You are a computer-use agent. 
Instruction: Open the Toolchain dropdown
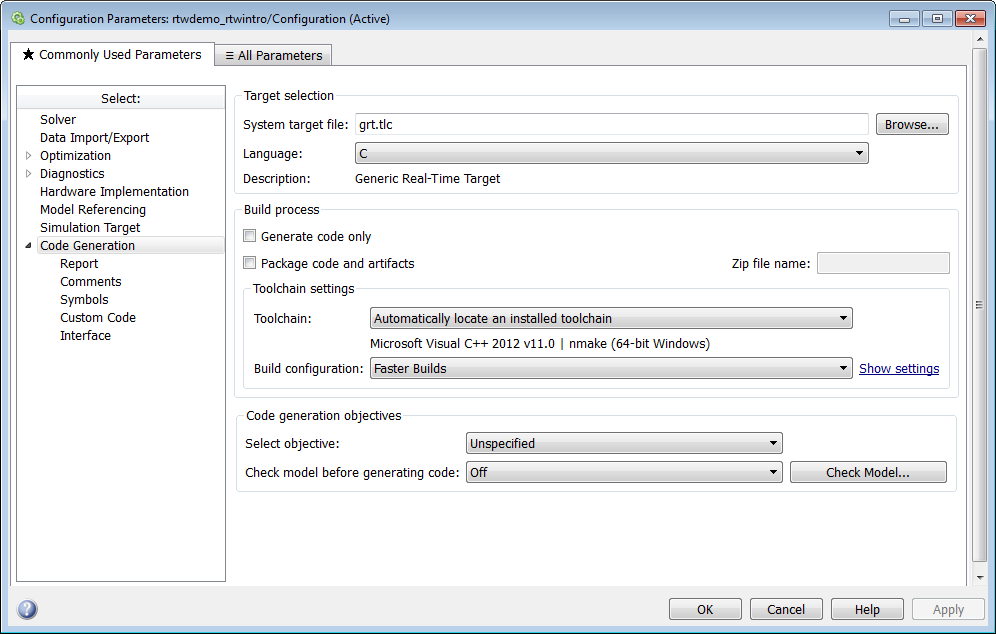610,319
